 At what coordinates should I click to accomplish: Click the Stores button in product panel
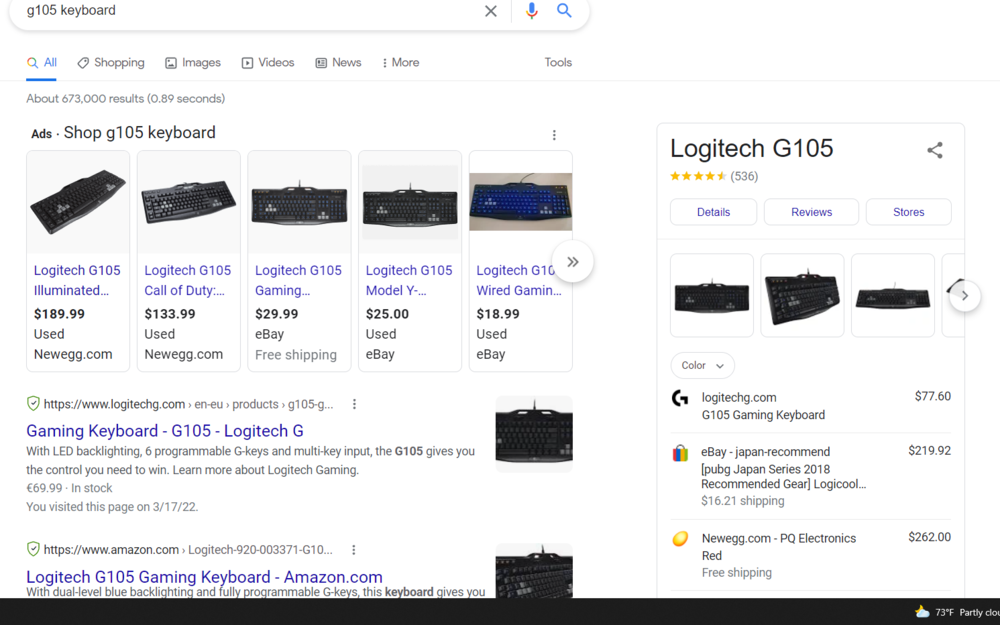(908, 212)
